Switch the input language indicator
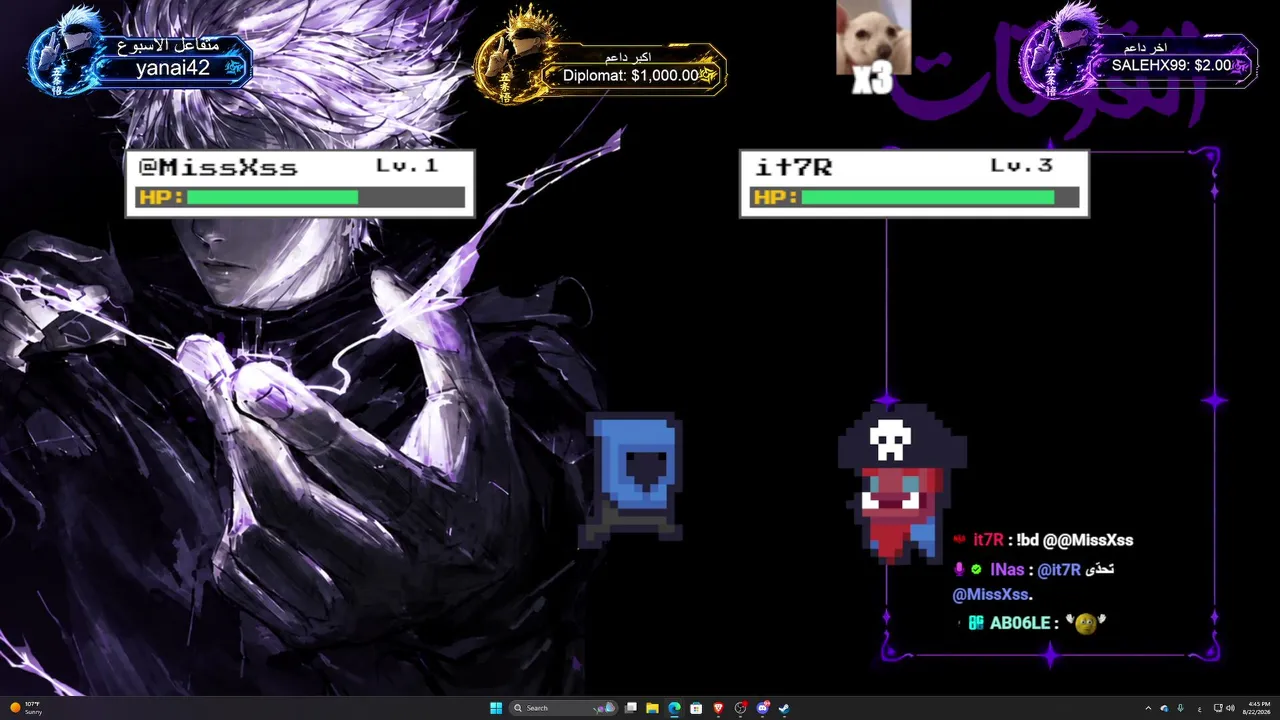Image resolution: width=1280 pixels, height=720 pixels. (1199, 708)
